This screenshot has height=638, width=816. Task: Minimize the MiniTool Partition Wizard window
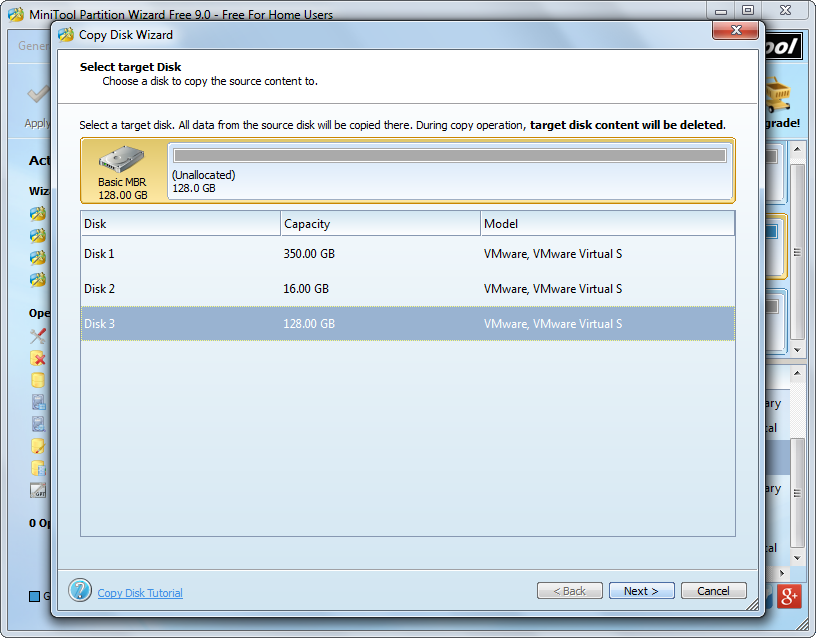(721, 11)
